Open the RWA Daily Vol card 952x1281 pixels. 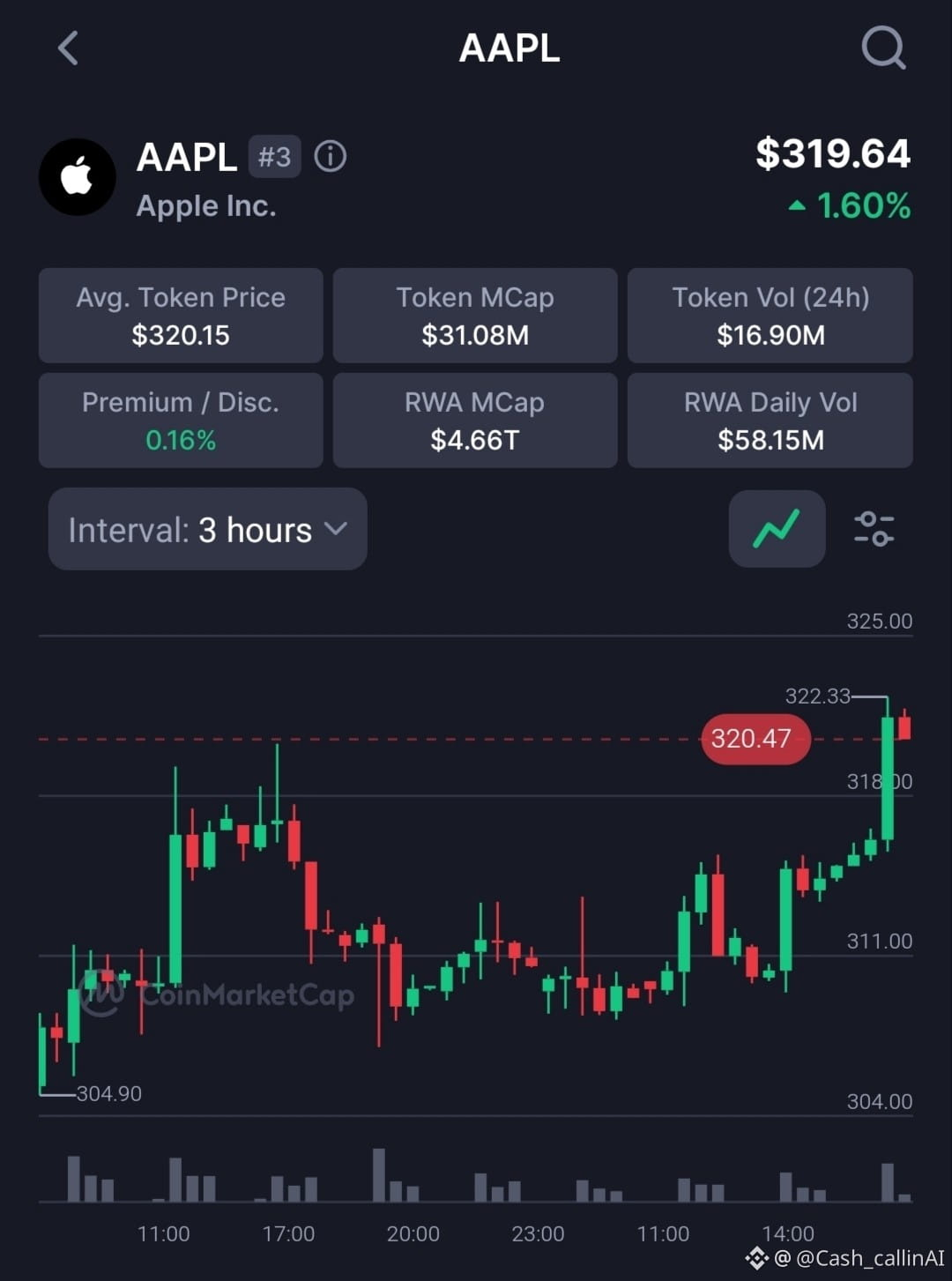(770, 421)
